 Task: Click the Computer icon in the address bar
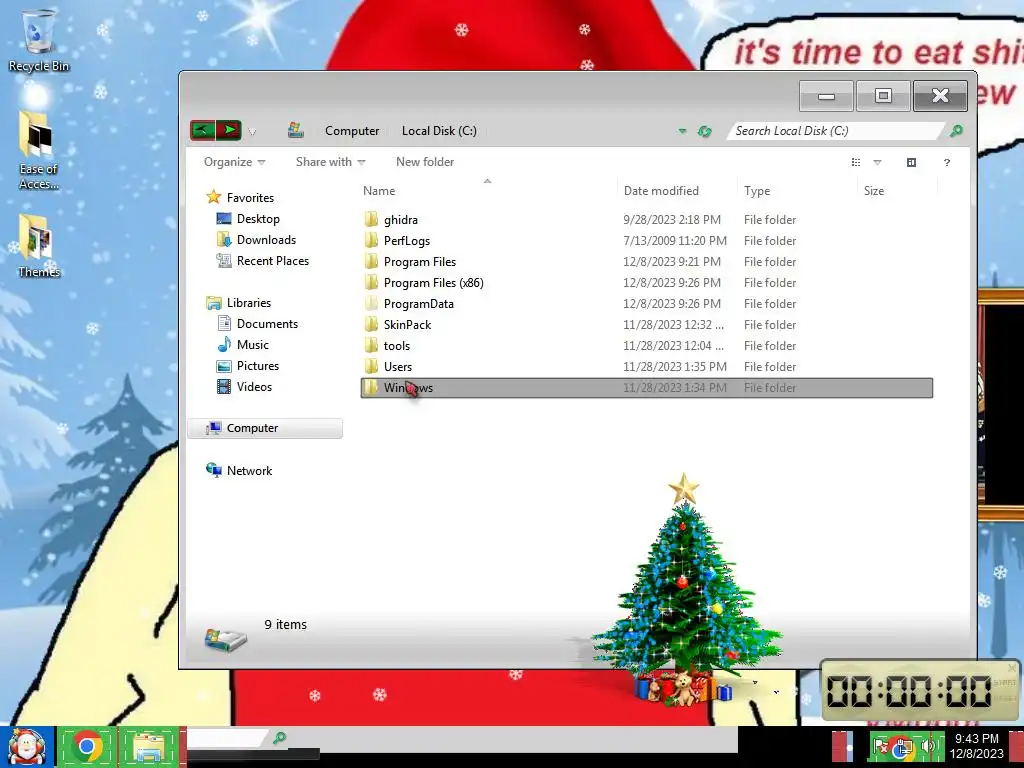pos(296,130)
